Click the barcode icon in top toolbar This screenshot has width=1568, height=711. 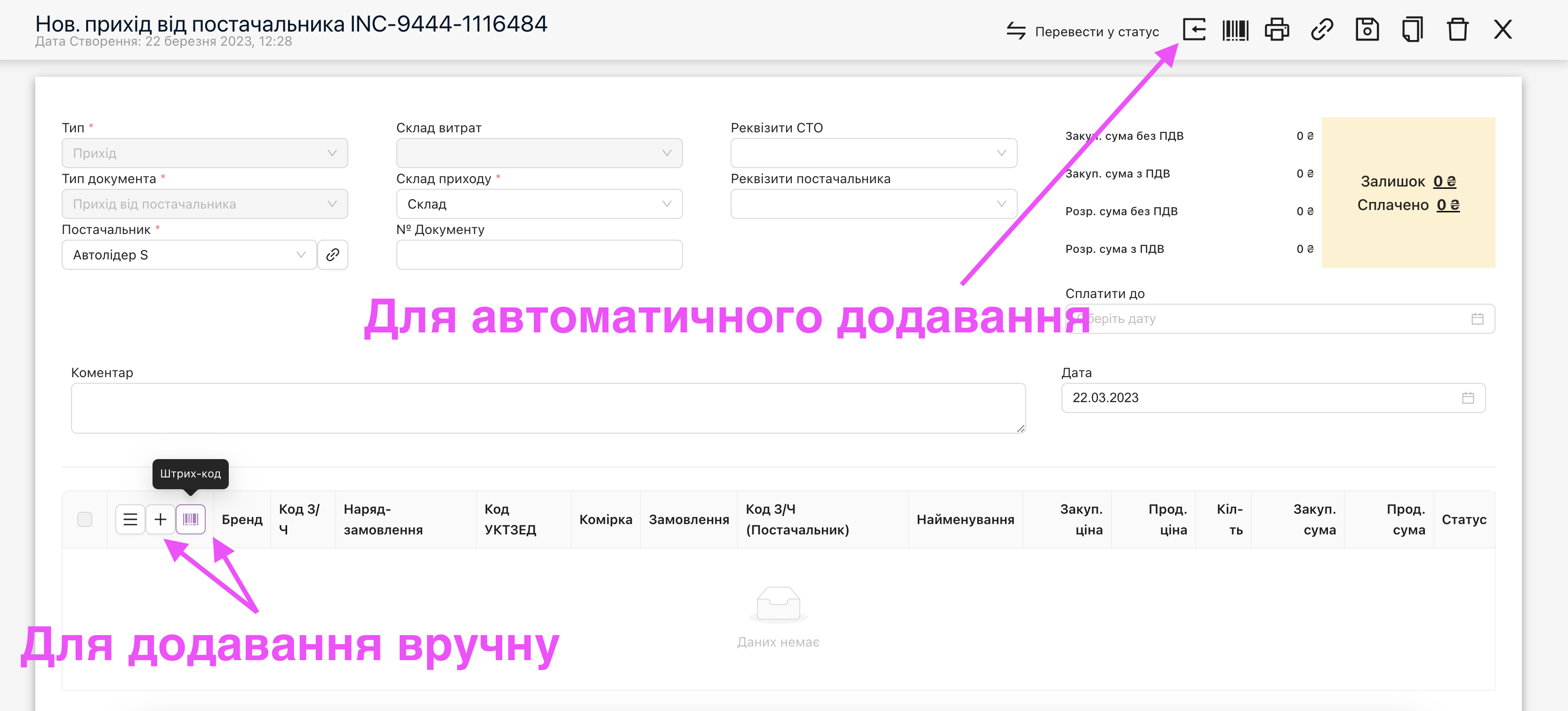point(1235,29)
